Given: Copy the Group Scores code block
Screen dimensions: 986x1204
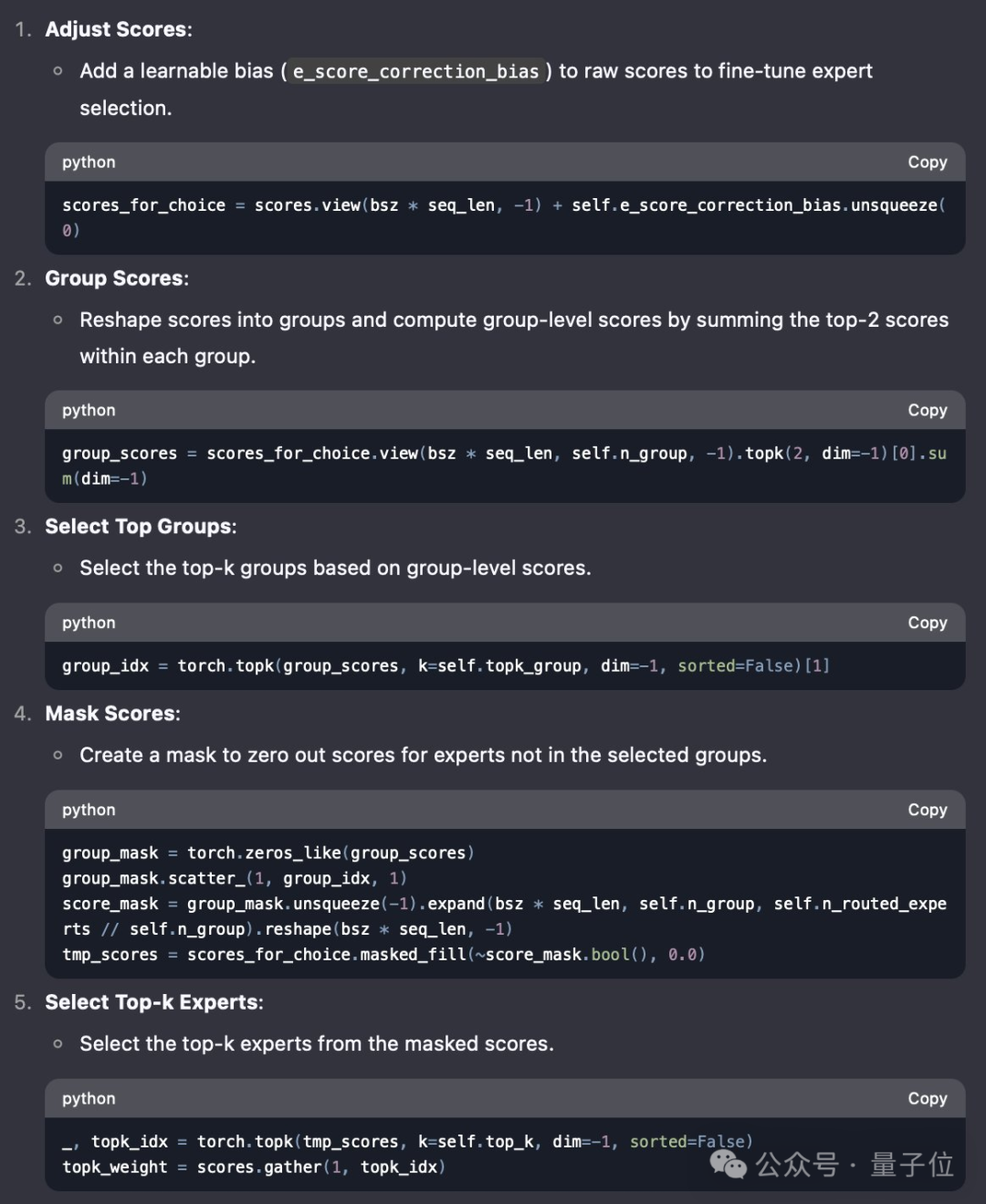Looking at the screenshot, I should pyautogui.click(x=927, y=410).
